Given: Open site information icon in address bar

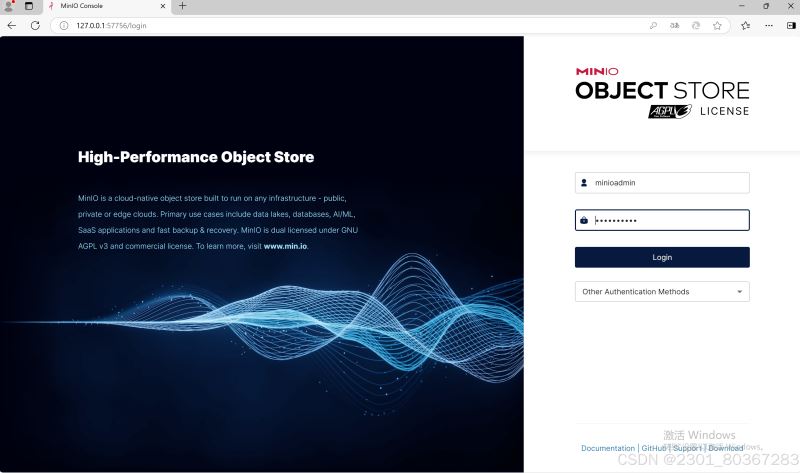Looking at the screenshot, I should click(64, 26).
